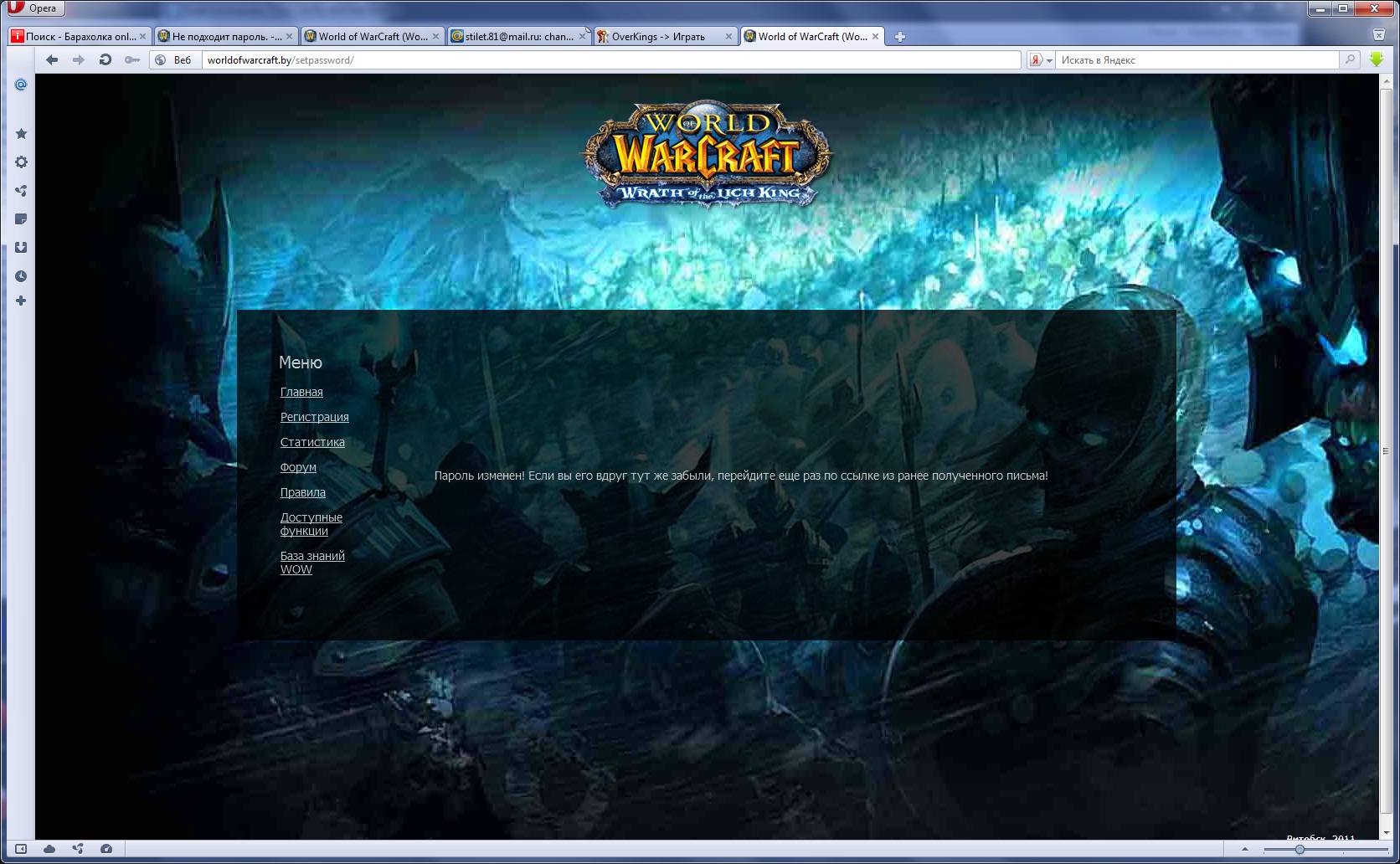Open the gear panel in sidebar
This screenshot has height=864, width=1400.
(21, 162)
